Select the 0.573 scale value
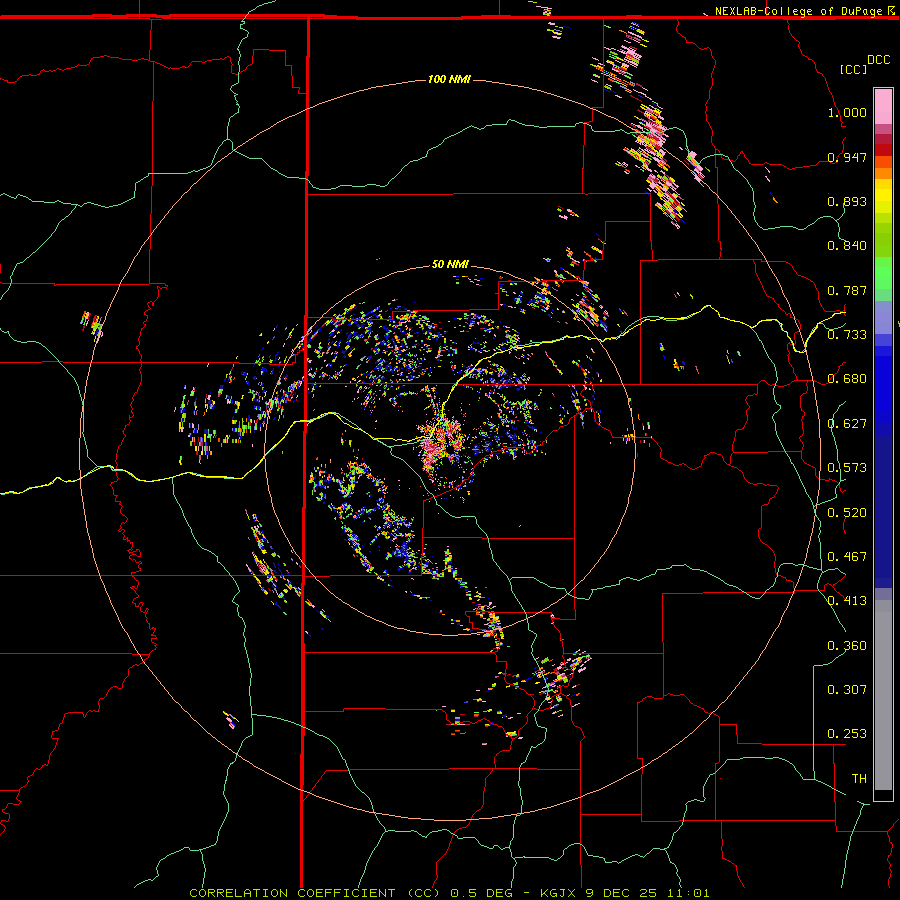The image size is (900, 900). 847,468
